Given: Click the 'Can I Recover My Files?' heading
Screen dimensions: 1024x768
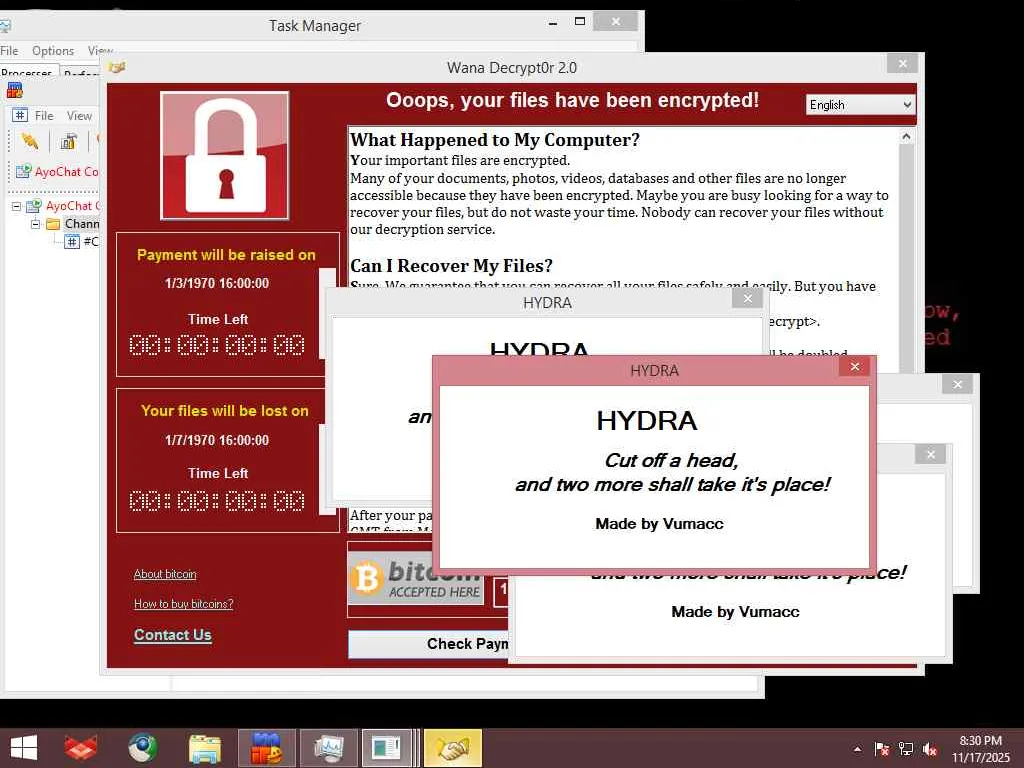Looking at the screenshot, I should pyautogui.click(x=451, y=266).
